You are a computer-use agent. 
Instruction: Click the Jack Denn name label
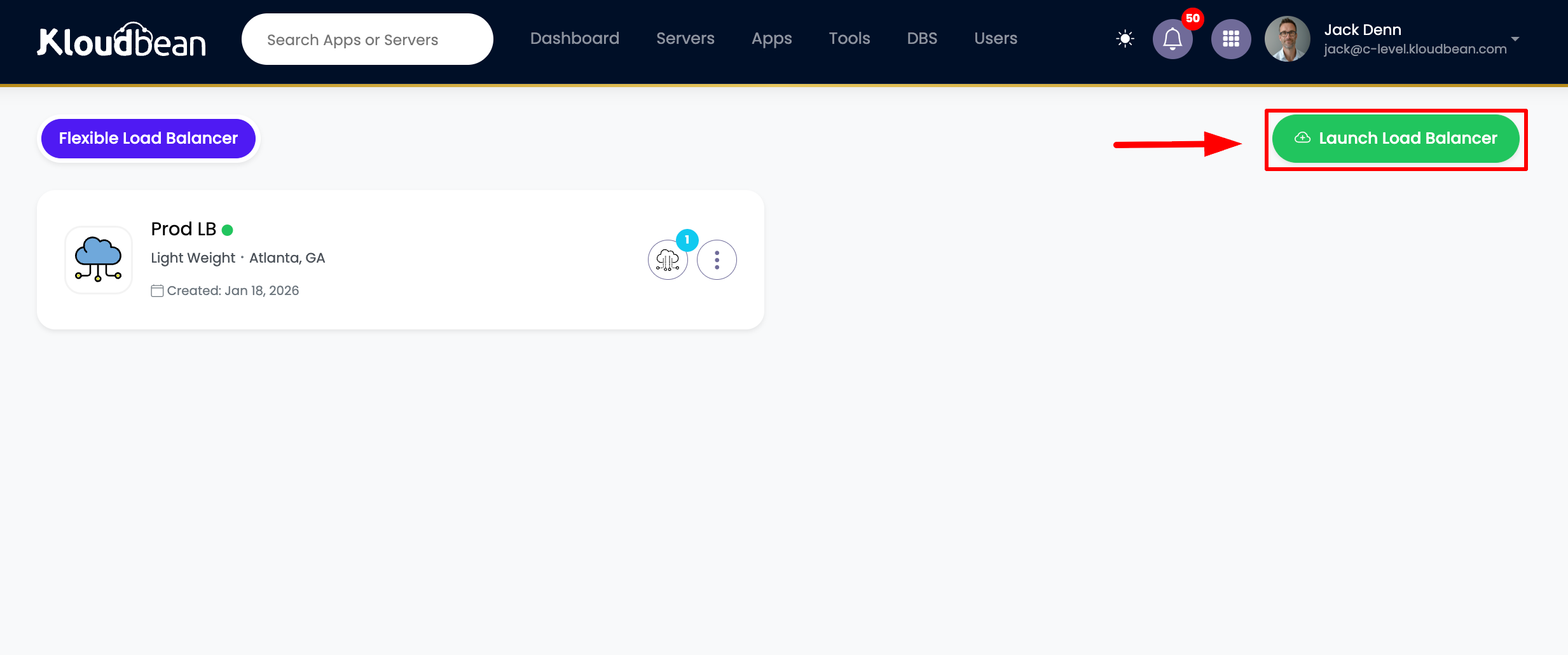(x=1363, y=30)
